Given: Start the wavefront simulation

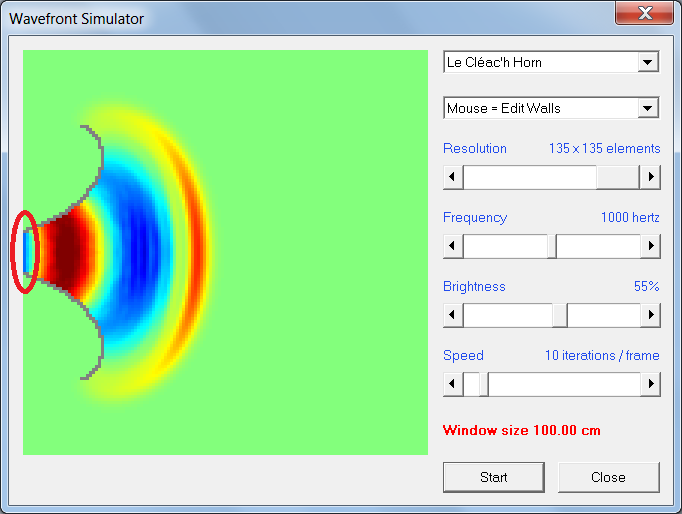Looking at the screenshot, I should tap(494, 477).
